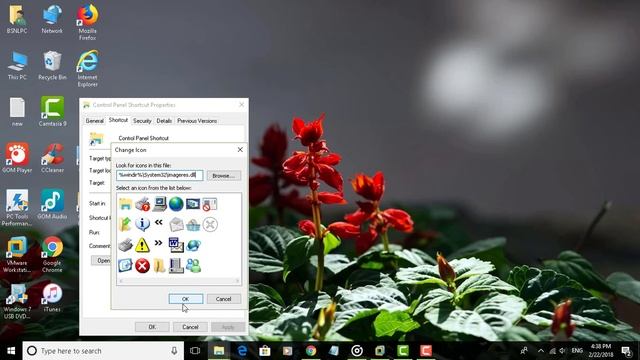The height and width of the screenshot is (360, 640).
Task: Select the open envelope mail icon
Action: pos(176,224)
